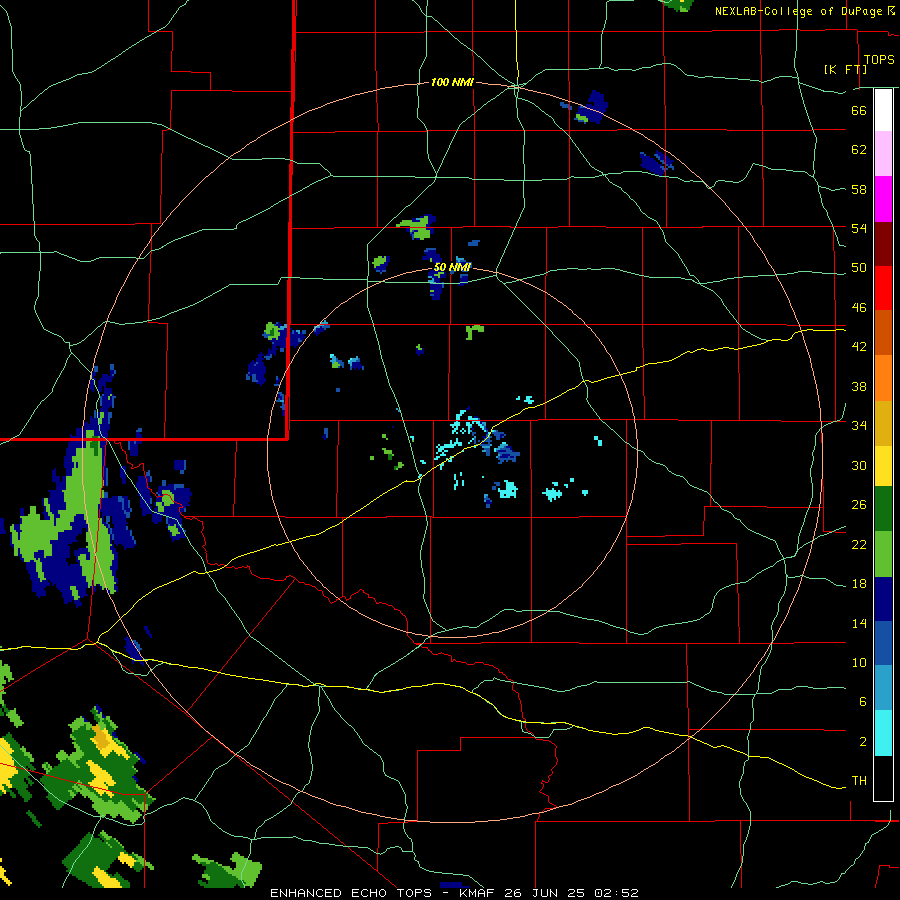The image size is (900, 900).
Task: Pick the maroon legend color block
Action: (x=883, y=244)
